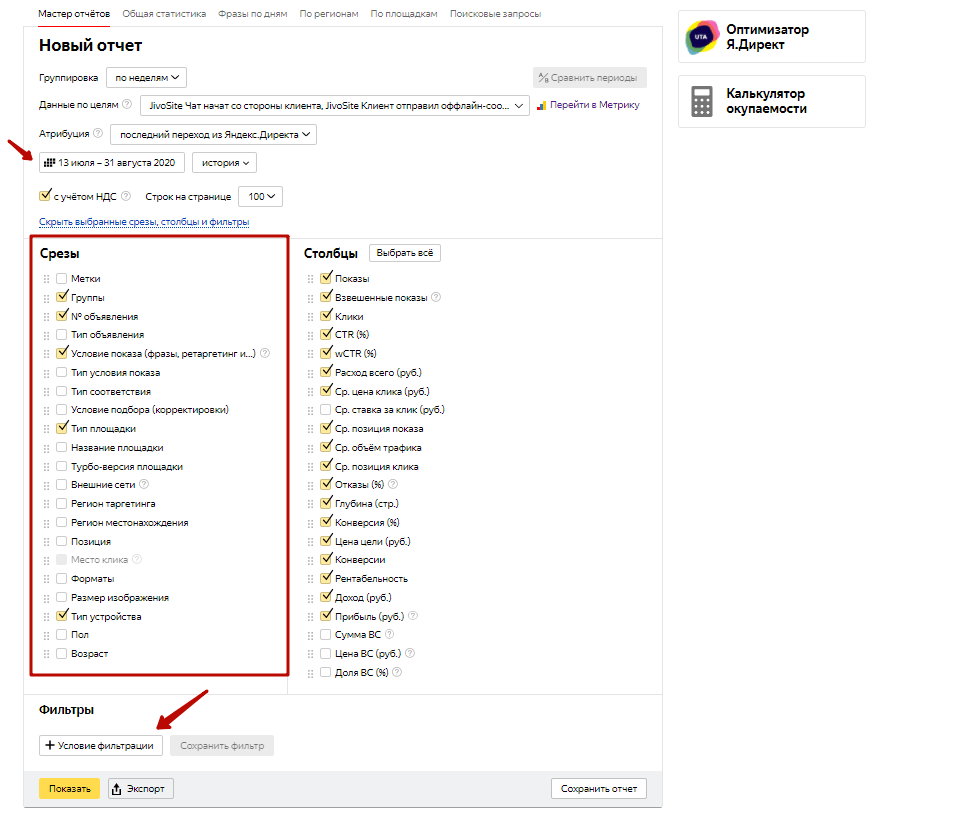Click the help icon beside Взвешенные показы
This screenshot has width=964, height=814.
coord(436,297)
